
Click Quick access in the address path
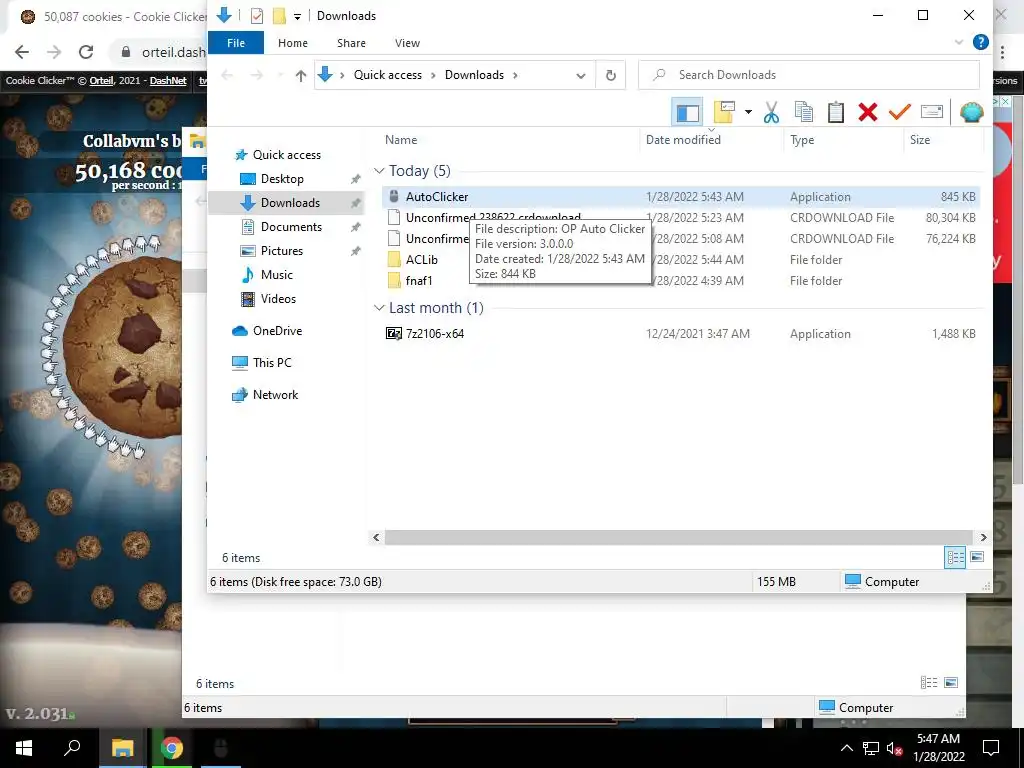tap(387, 75)
